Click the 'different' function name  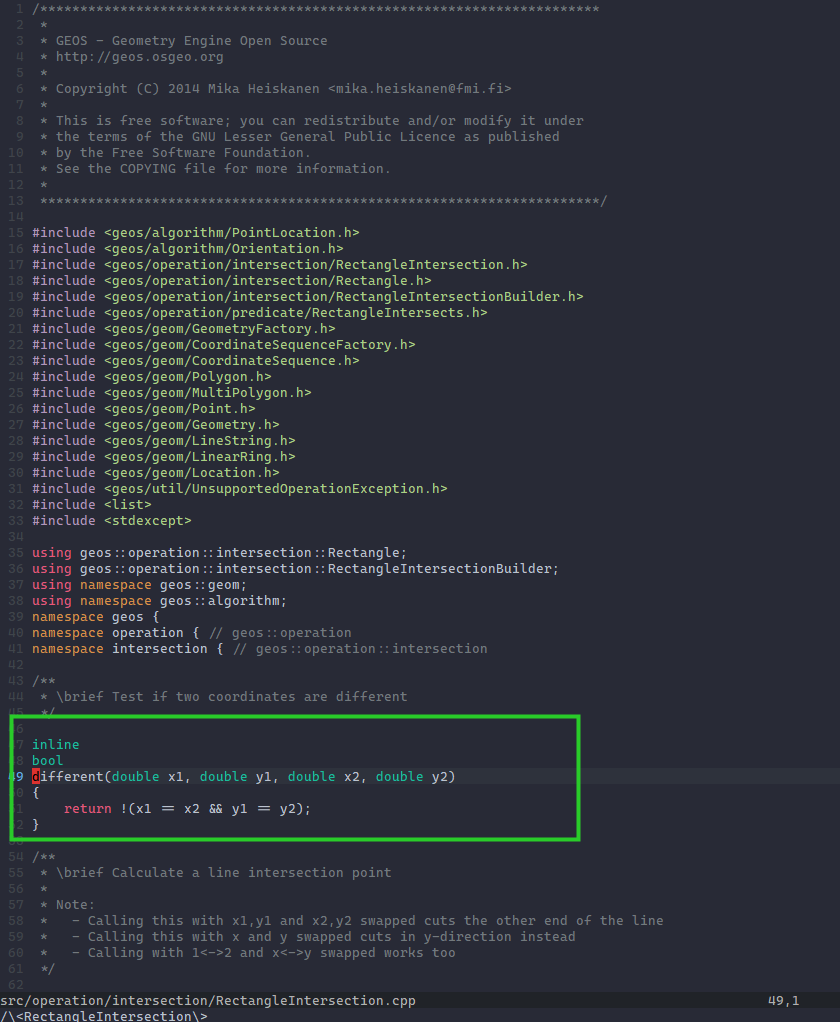tap(68, 776)
